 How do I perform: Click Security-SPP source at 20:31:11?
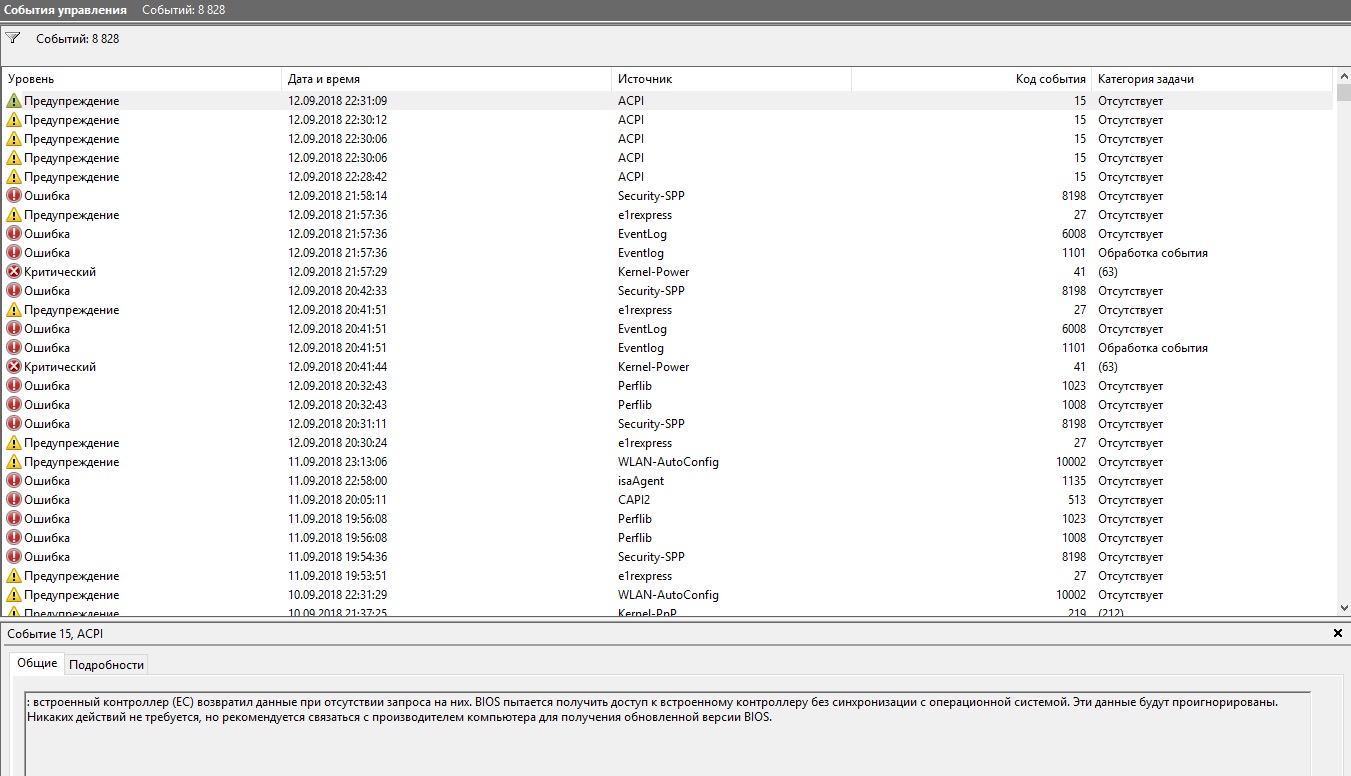(652, 424)
